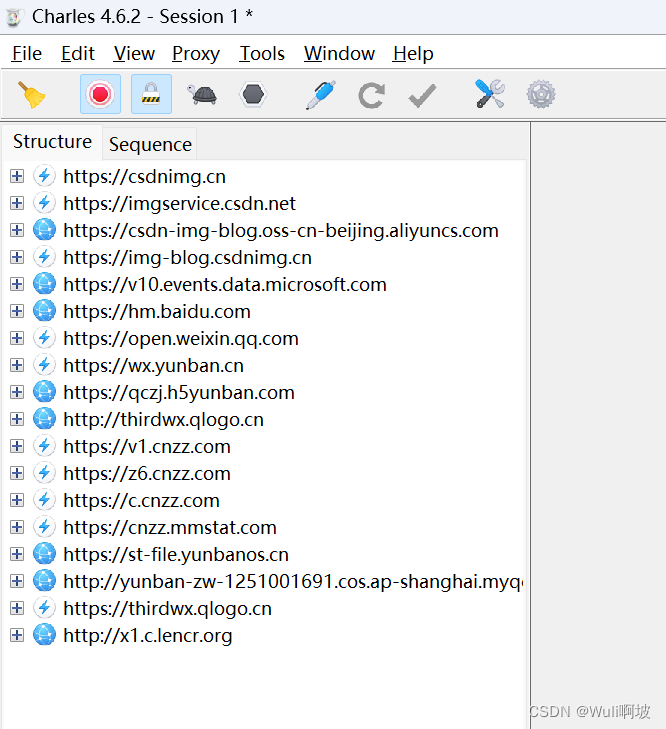Expand the yunban-zw-1251001691 node
666x729 pixels.
[x=17, y=581]
